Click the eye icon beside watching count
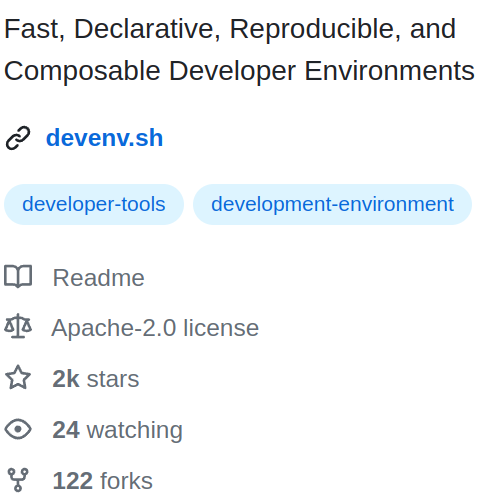Screen dimensions: 497x503 coord(18,429)
